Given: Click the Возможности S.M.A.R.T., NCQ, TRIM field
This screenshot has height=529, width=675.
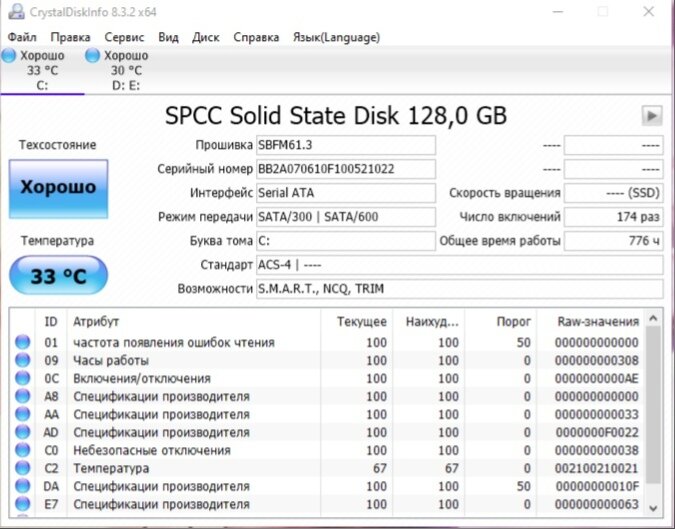Looking at the screenshot, I should (459, 288).
